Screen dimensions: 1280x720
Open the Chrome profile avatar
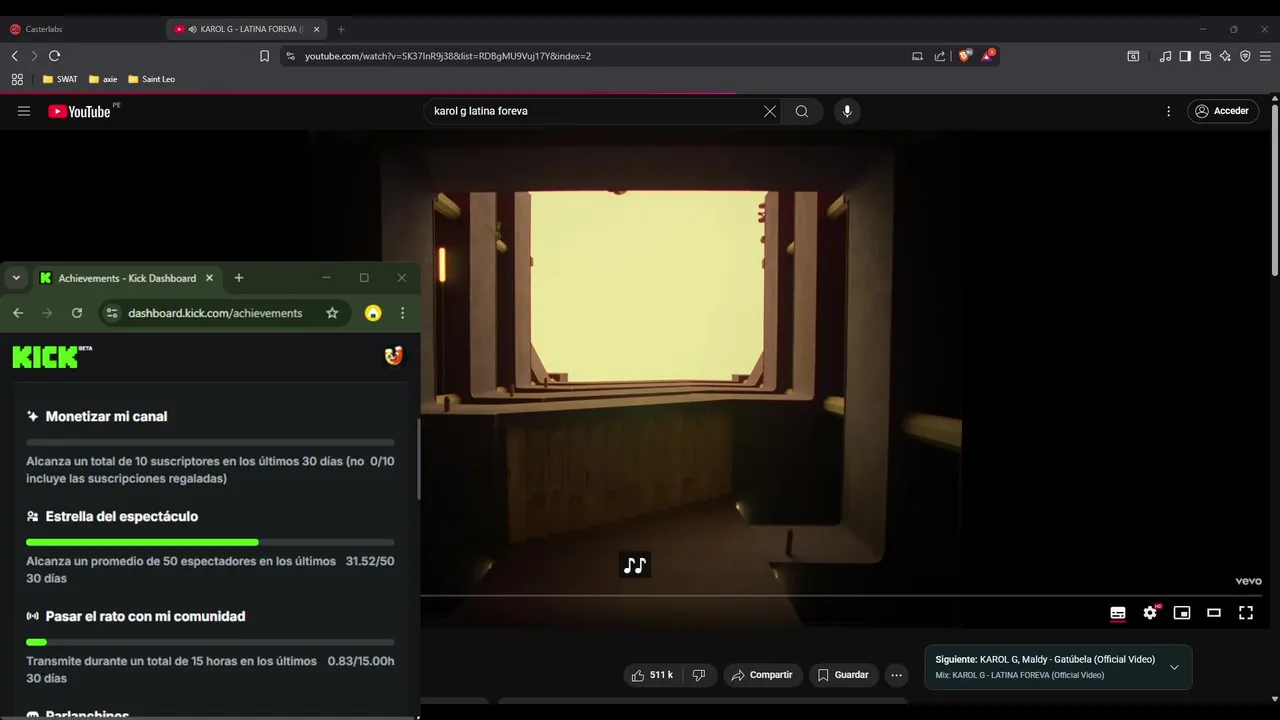pyautogui.click(x=373, y=313)
